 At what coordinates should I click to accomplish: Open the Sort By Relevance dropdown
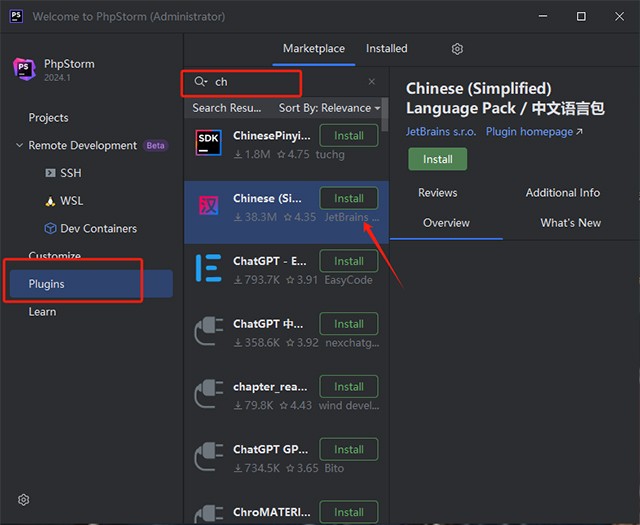click(x=329, y=108)
